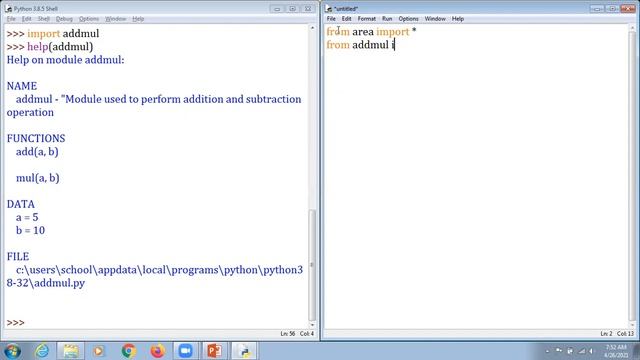Open Windows Explorer folder taskbar icon

[x=71, y=351]
